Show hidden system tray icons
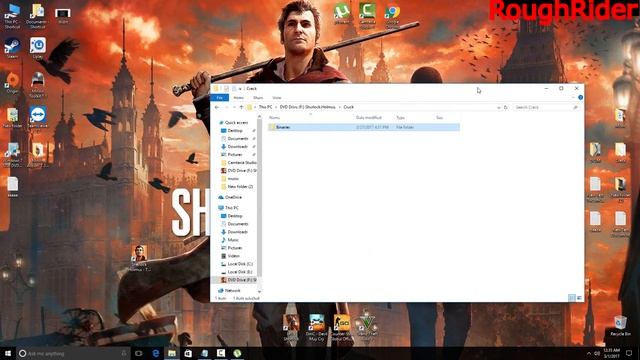The image size is (640, 360). point(589,353)
